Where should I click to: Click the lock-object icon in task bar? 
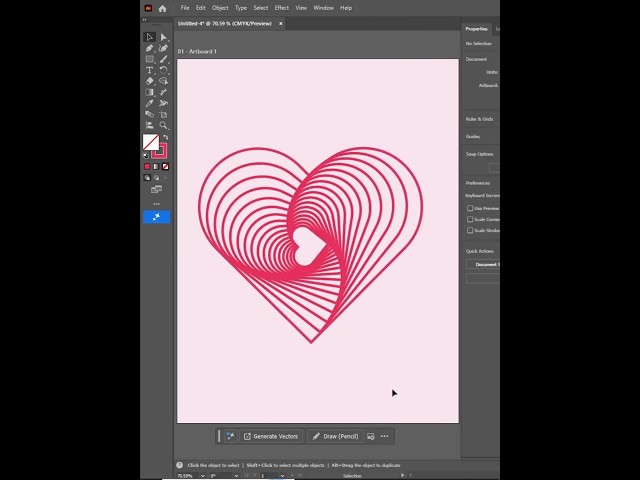pyautogui.click(x=371, y=436)
